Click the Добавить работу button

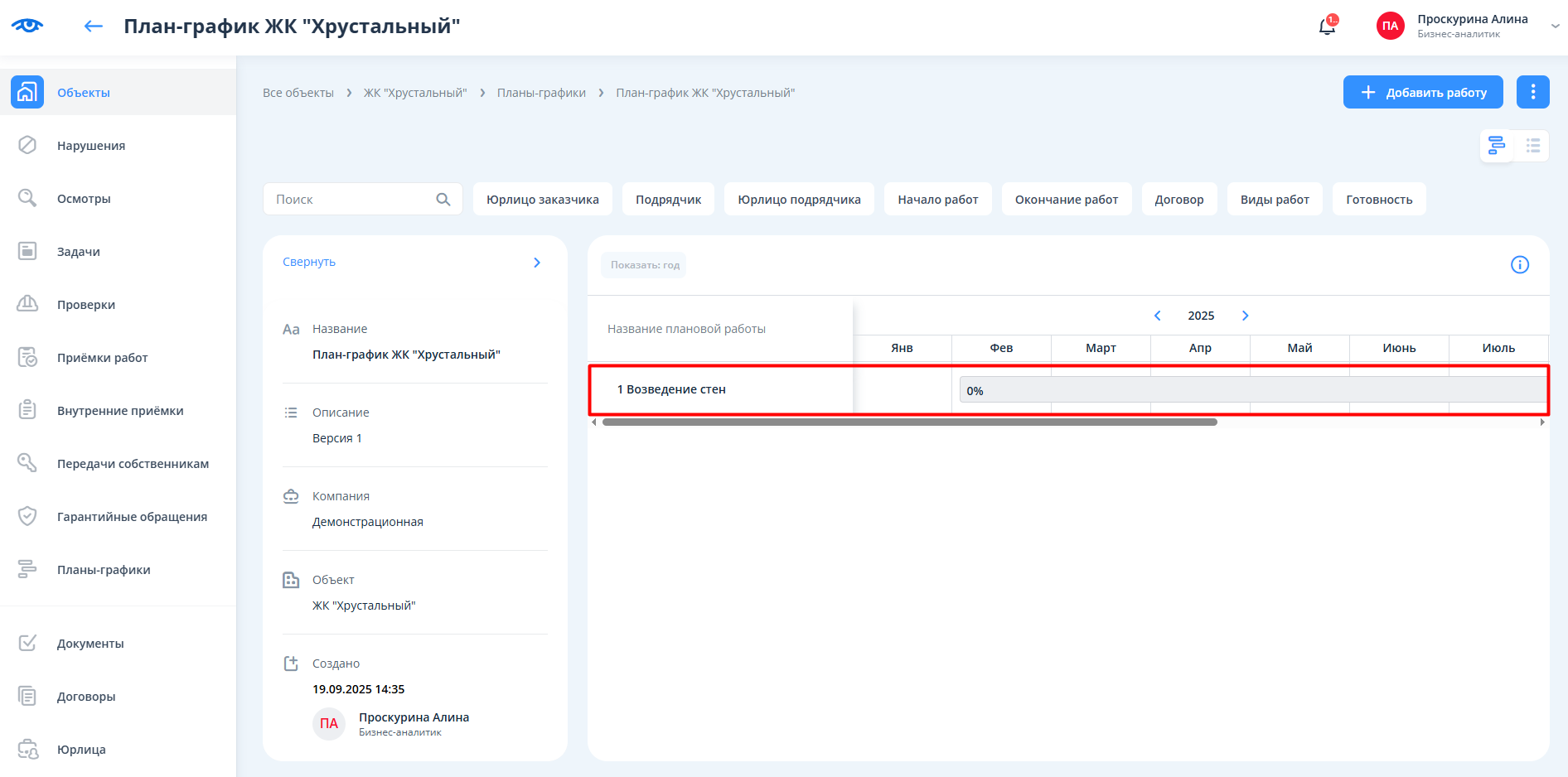click(x=1422, y=92)
